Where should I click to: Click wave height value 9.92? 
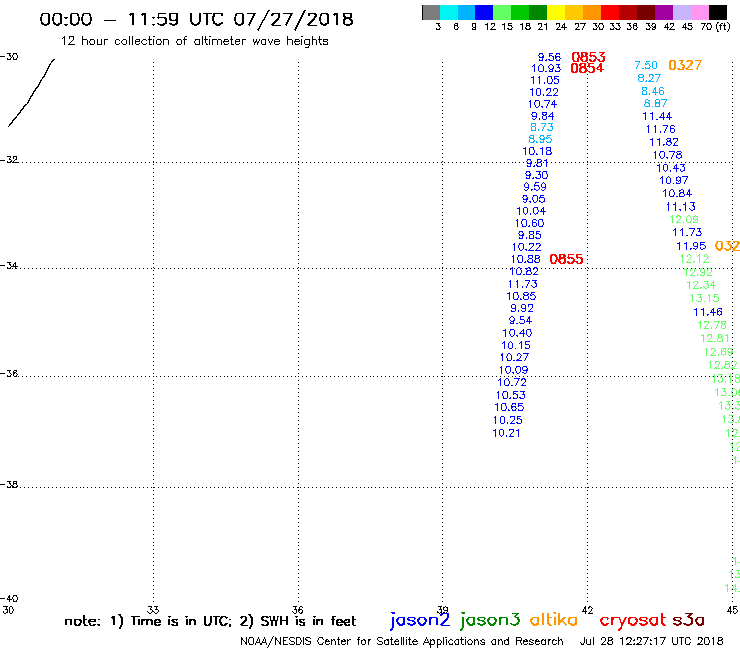(521, 308)
